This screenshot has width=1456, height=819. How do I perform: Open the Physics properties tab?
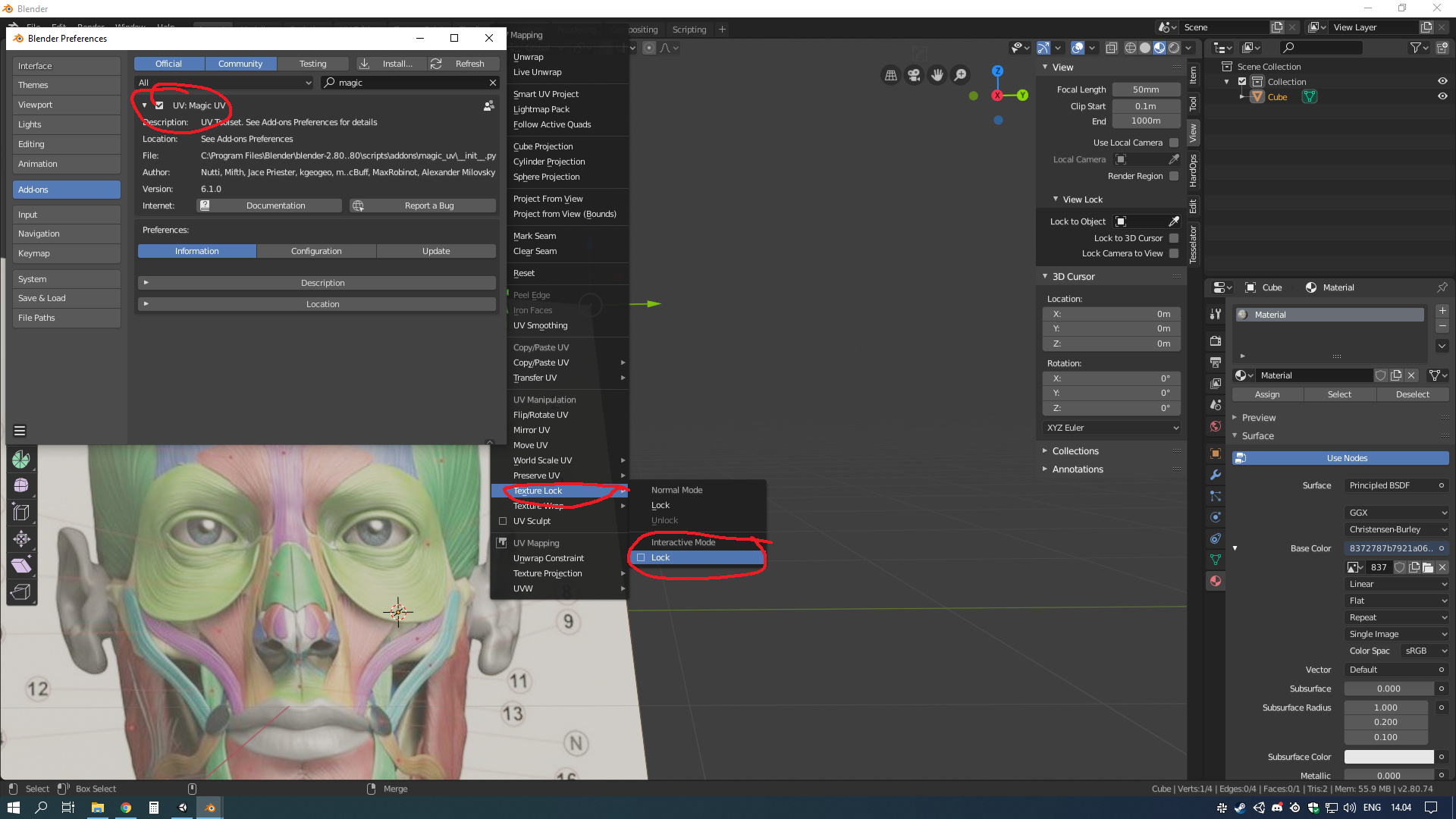(x=1215, y=517)
